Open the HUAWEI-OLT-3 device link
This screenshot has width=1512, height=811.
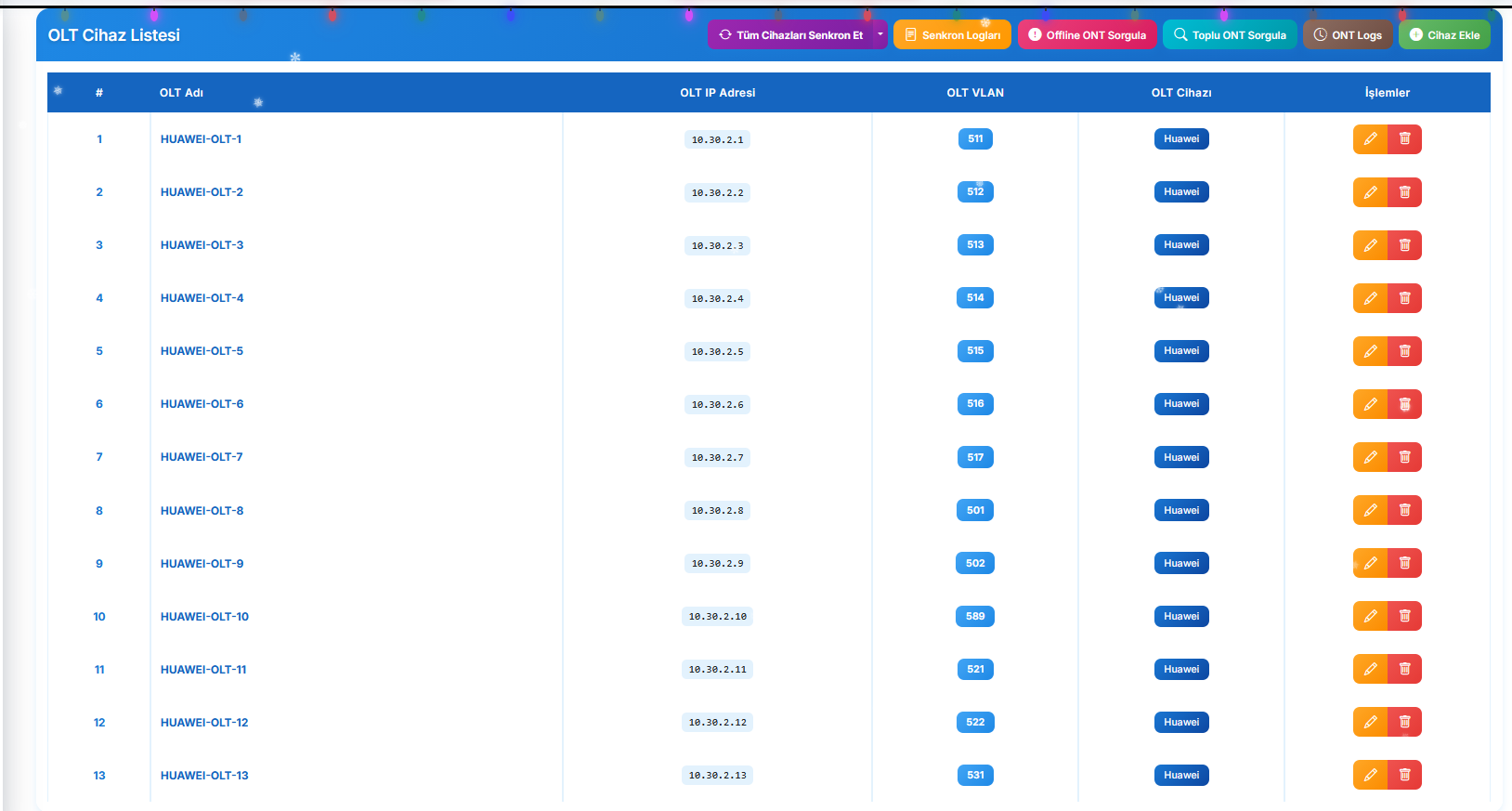tap(202, 245)
